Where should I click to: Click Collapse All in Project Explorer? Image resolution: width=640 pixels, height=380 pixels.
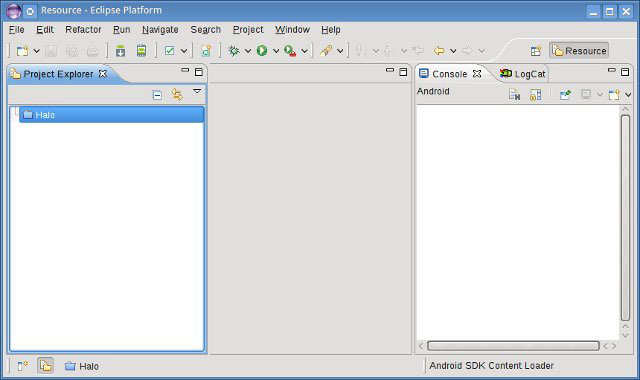click(x=157, y=95)
